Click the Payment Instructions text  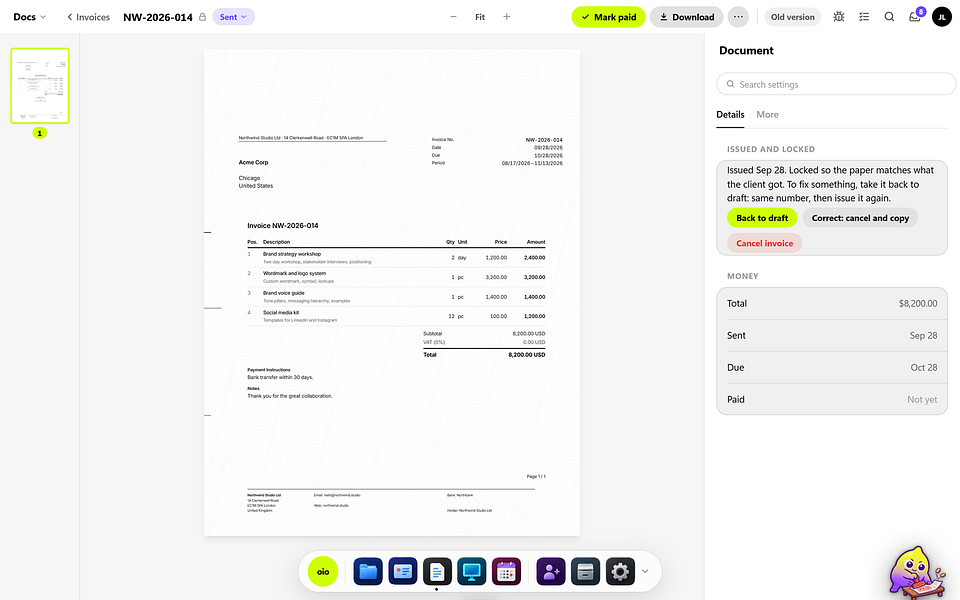pos(269,370)
